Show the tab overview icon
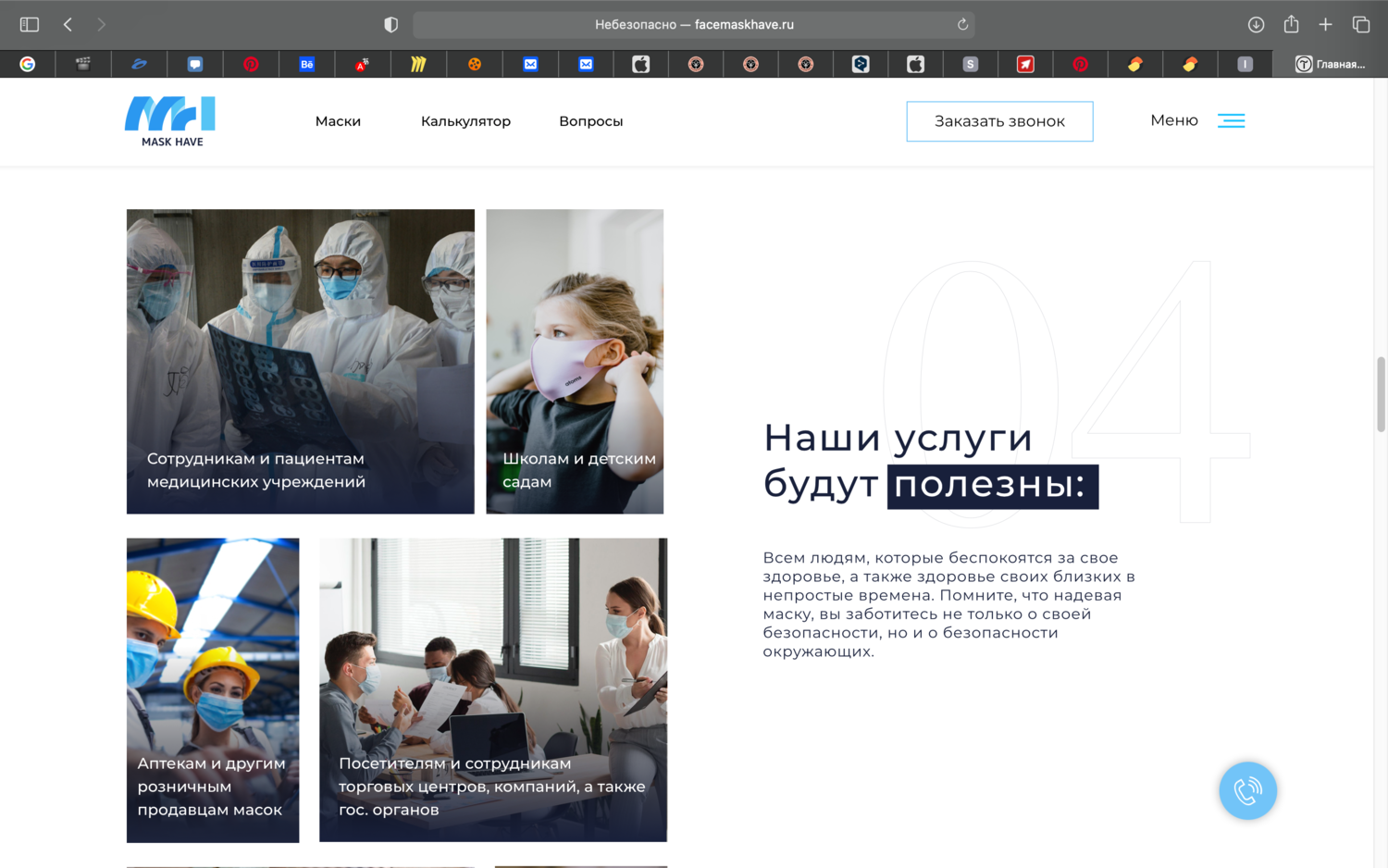 [1360, 25]
